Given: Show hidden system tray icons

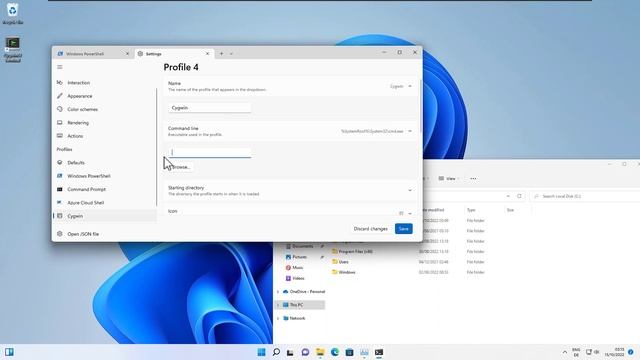Looking at the screenshot, I should 564,352.
